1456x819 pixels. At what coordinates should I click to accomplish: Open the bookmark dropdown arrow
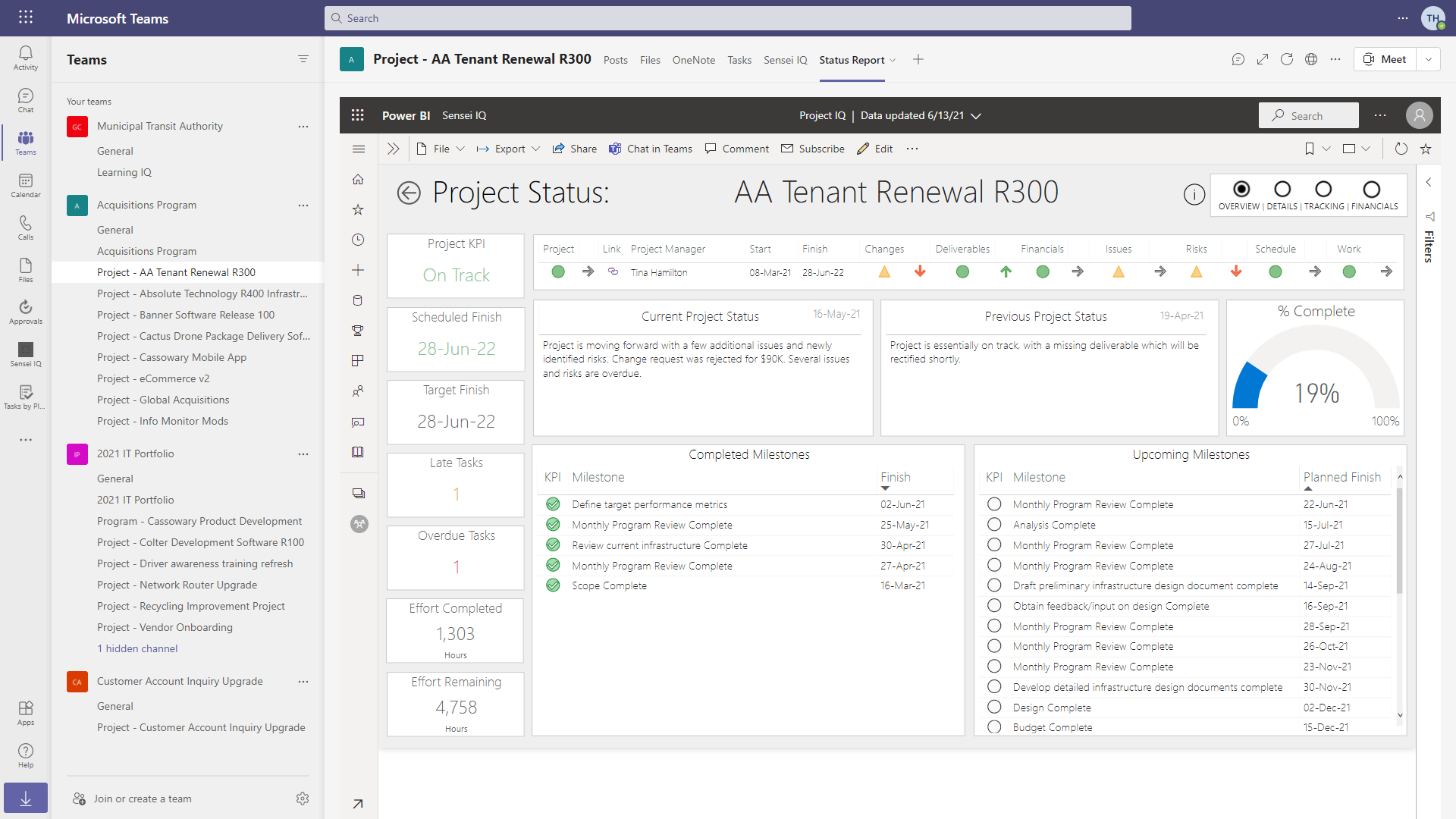(1326, 149)
